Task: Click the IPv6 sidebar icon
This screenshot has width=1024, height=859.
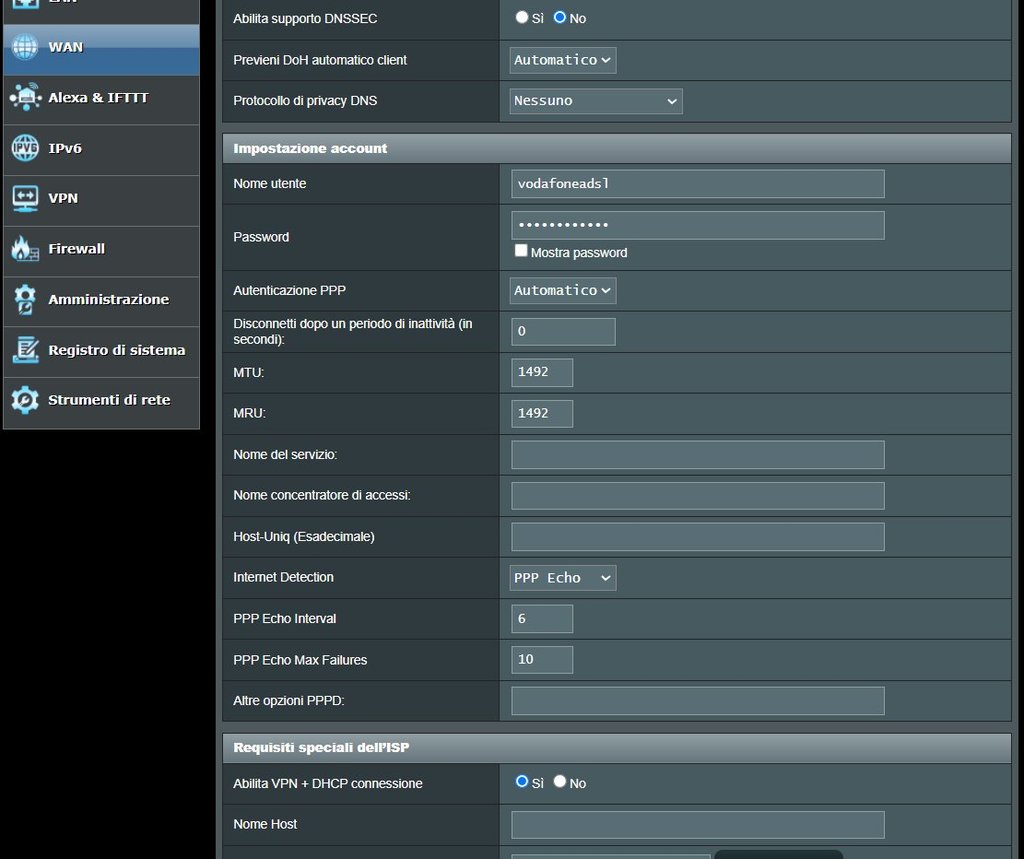Action: pos(25,148)
